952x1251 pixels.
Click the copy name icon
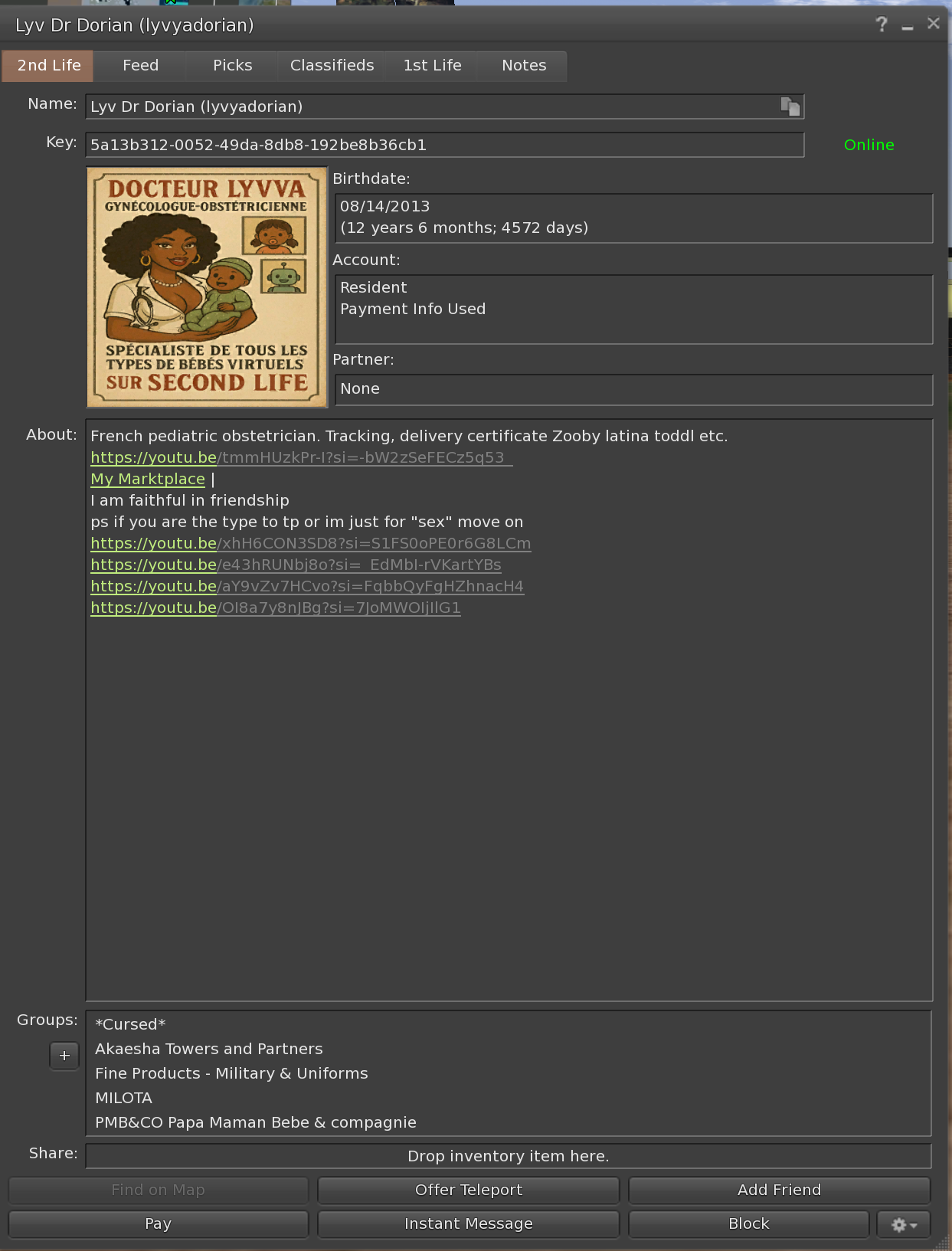click(x=790, y=106)
